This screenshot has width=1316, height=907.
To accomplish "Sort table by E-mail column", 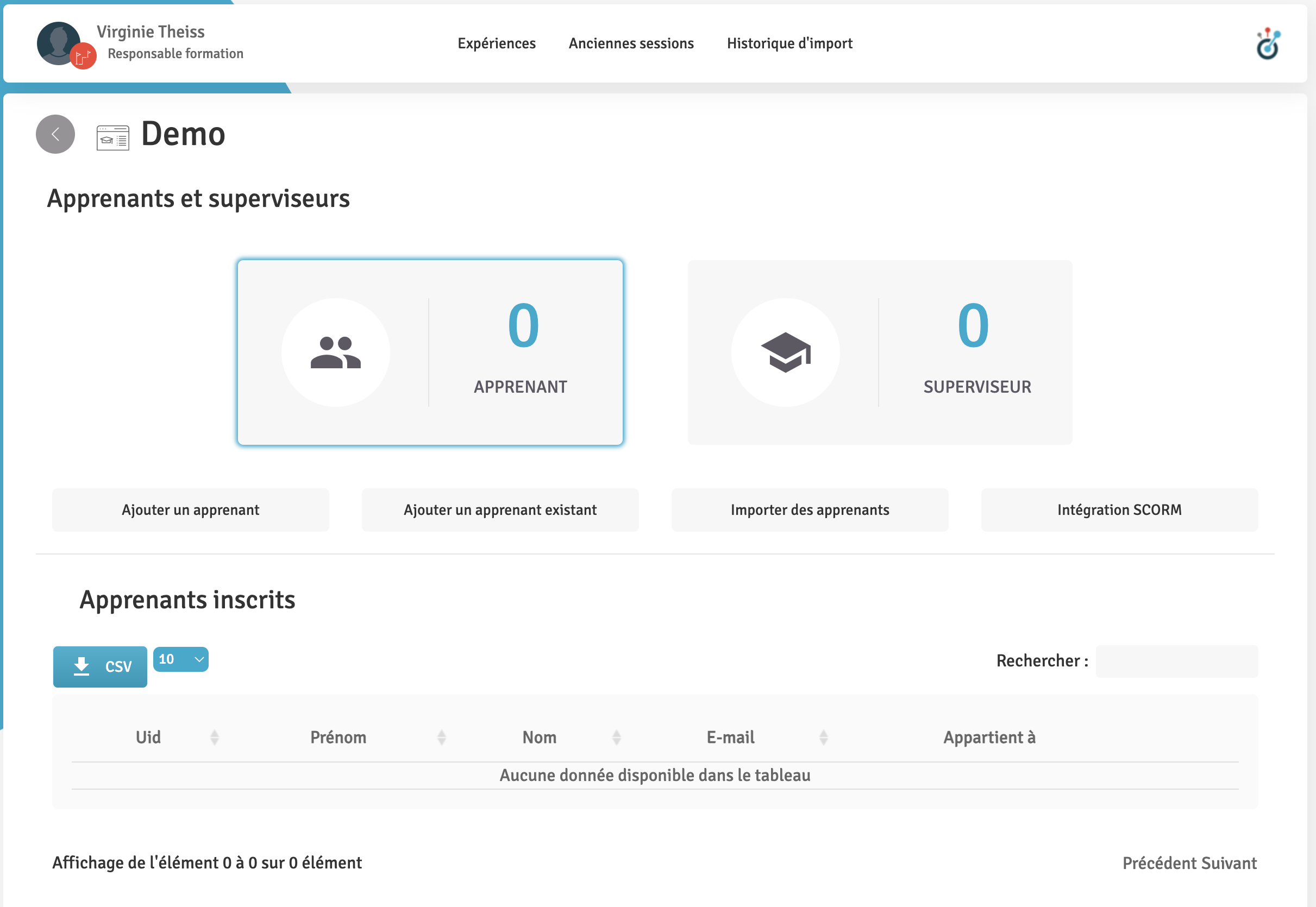I will click(730, 737).
